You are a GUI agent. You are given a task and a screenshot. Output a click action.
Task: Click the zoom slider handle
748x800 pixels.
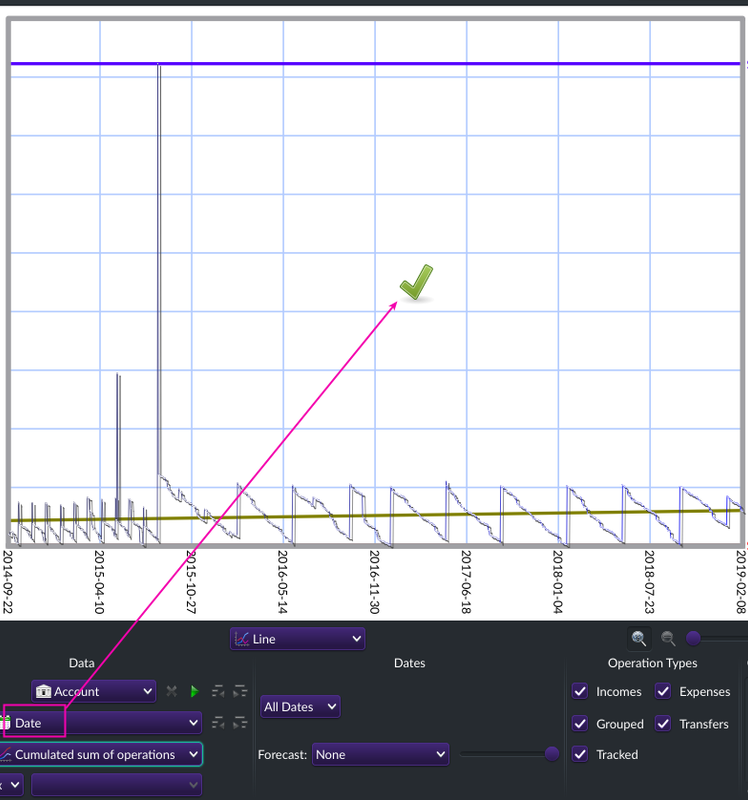point(693,638)
